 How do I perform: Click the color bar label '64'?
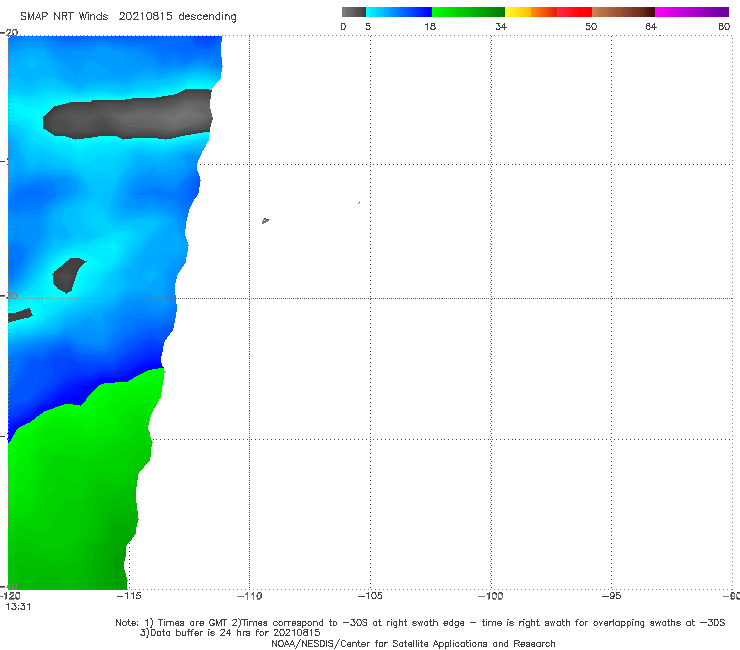(651, 26)
